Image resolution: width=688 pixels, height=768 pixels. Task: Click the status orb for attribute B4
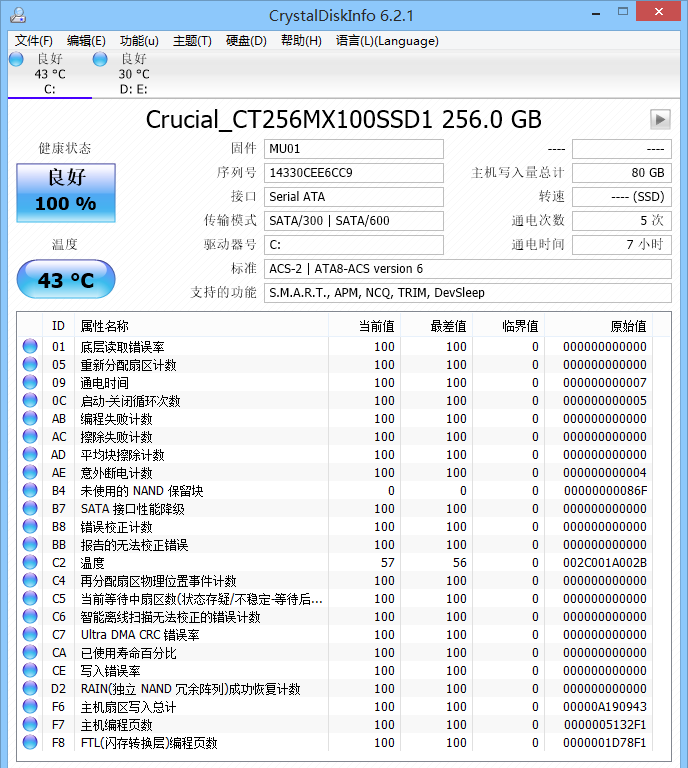click(x=30, y=490)
